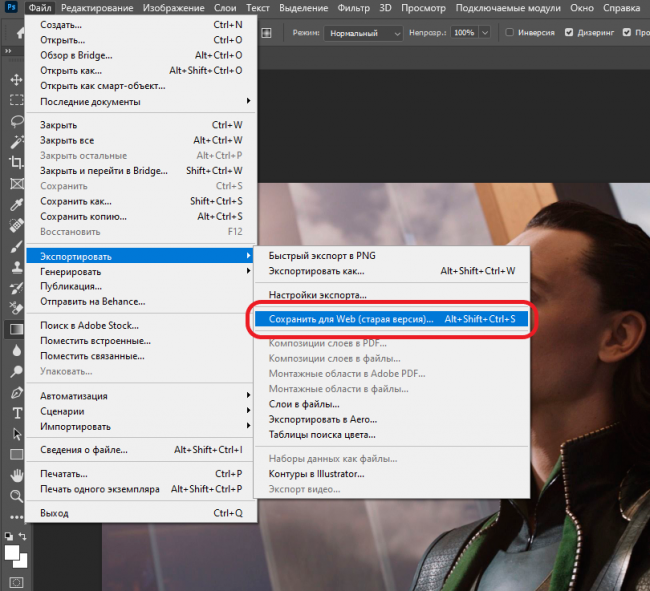Viewport: 650px width, 591px height.
Task: Choose Экспортировать как... in the submenu
Action: coord(391,271)
